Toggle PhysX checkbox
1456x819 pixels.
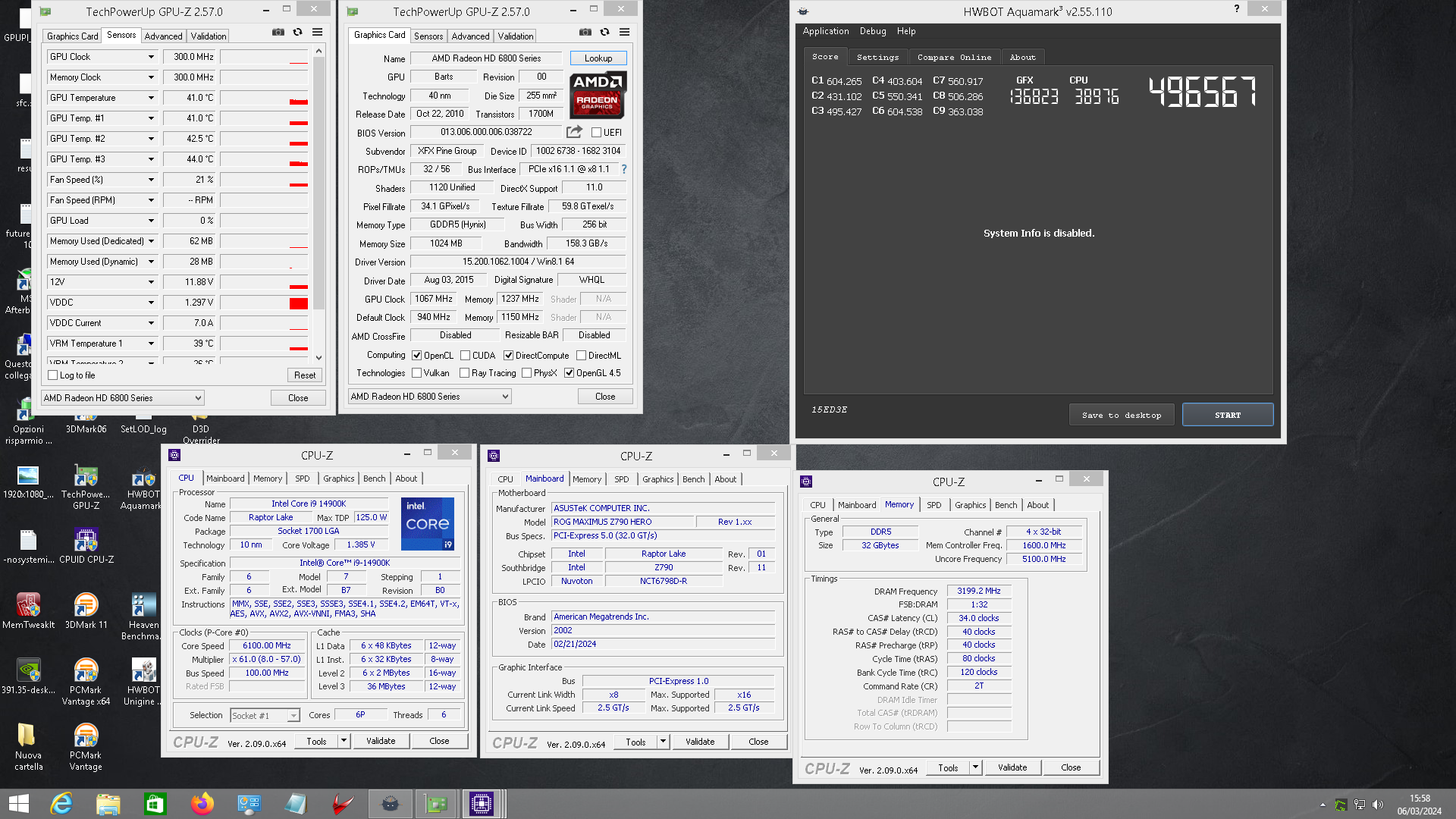coord(526,373)
